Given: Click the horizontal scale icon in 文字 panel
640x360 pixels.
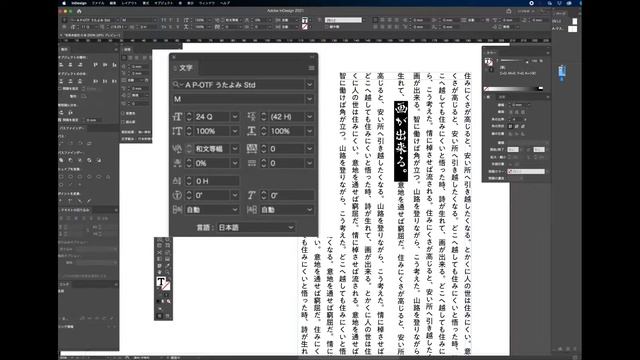Looking at the screenshot, I should (252, 131).
